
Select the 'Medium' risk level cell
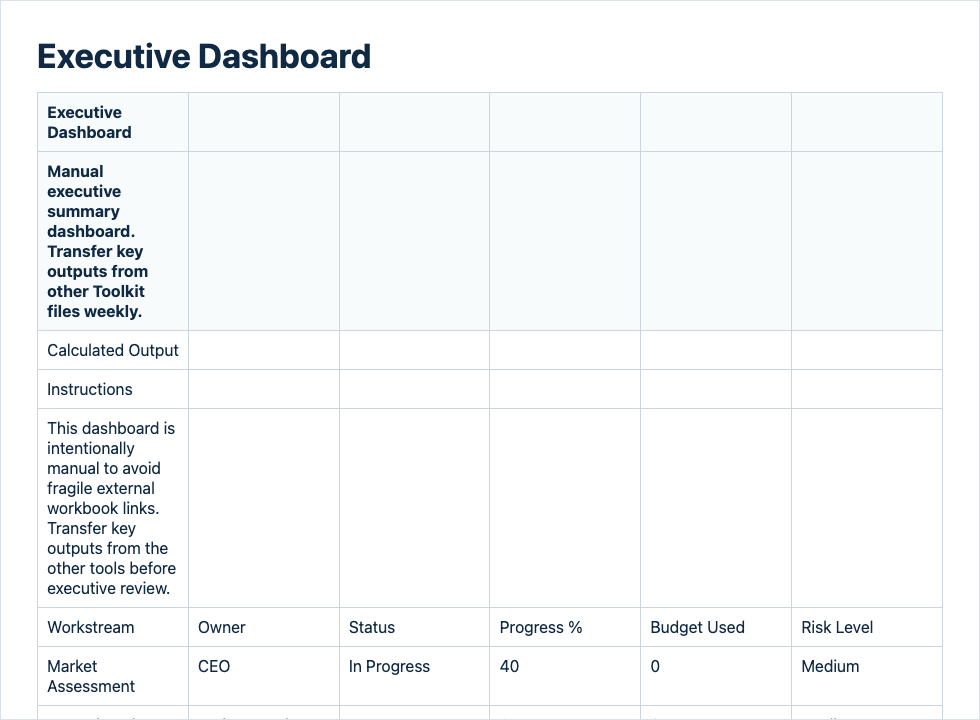(x=867, y=676)
